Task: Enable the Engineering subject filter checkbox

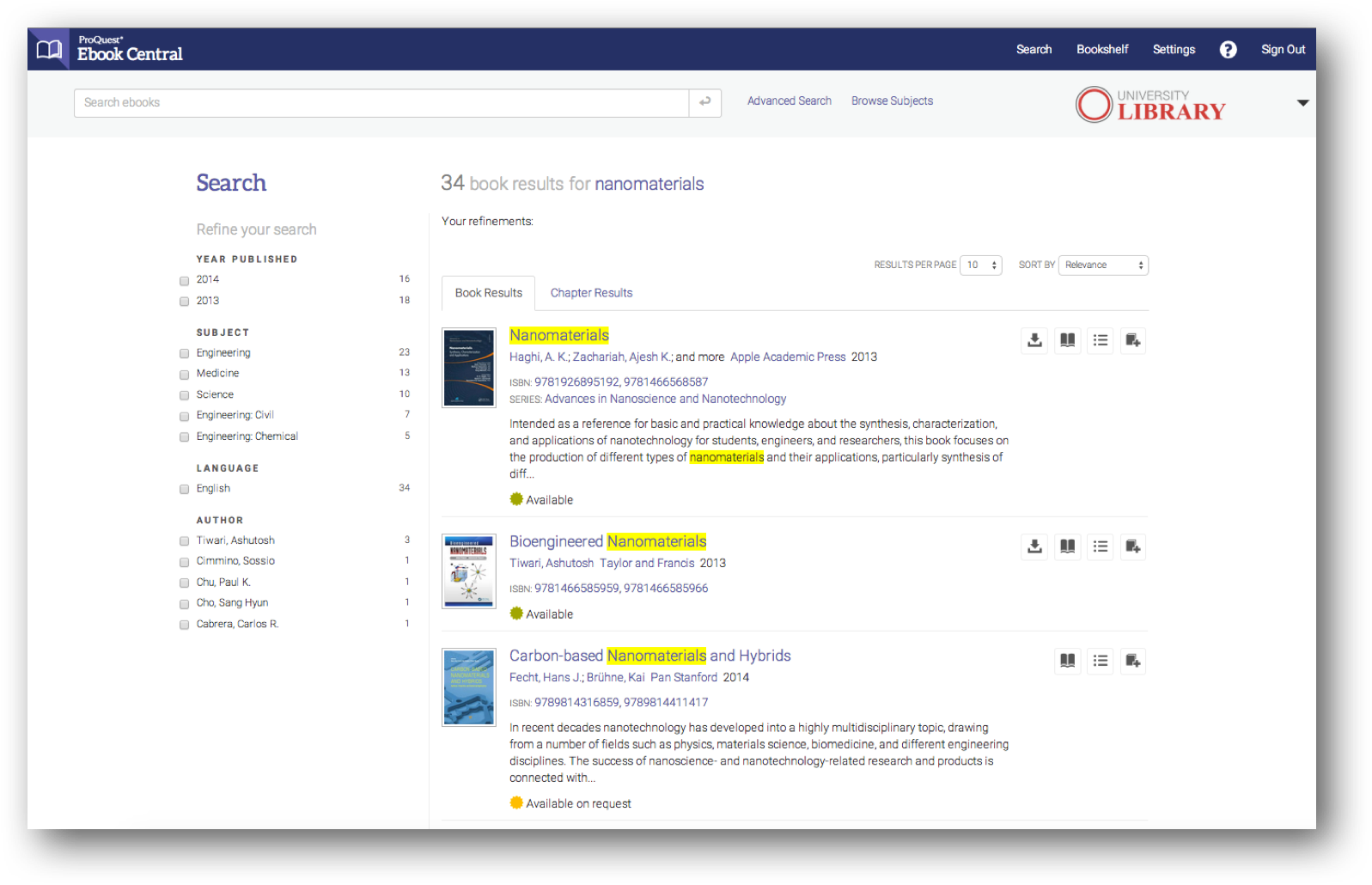Action: (x=184, y=353)
